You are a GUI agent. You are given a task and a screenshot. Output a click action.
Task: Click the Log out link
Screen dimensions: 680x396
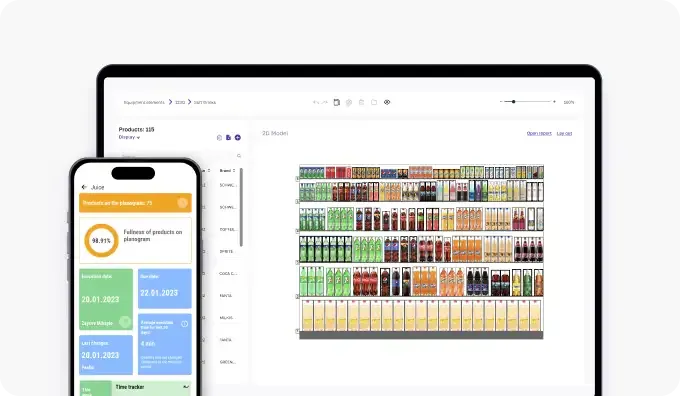pos(564,133)
